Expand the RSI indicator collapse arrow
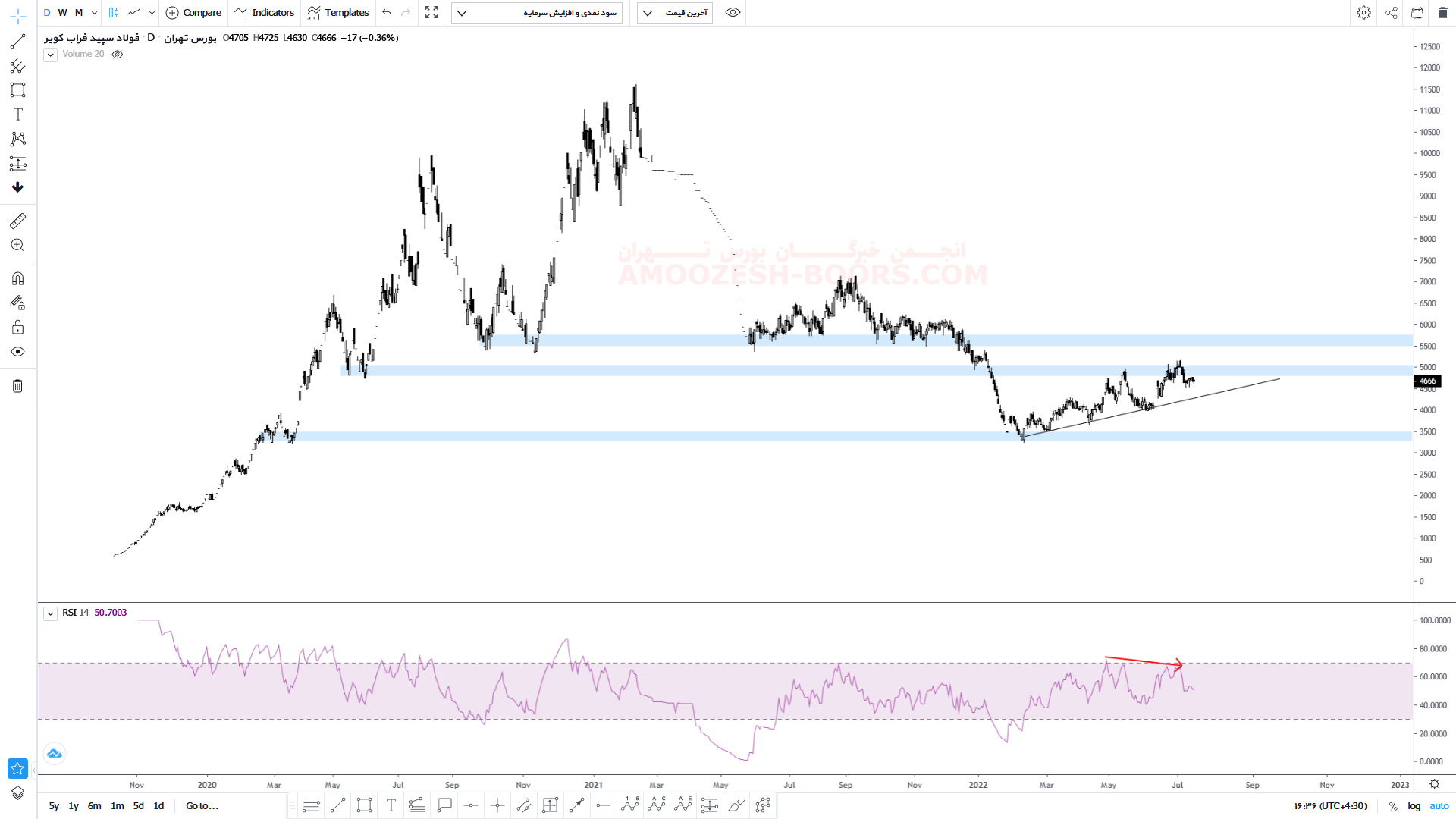The width and height of the screenshot is (1456, 819). [x=50, y=613]
